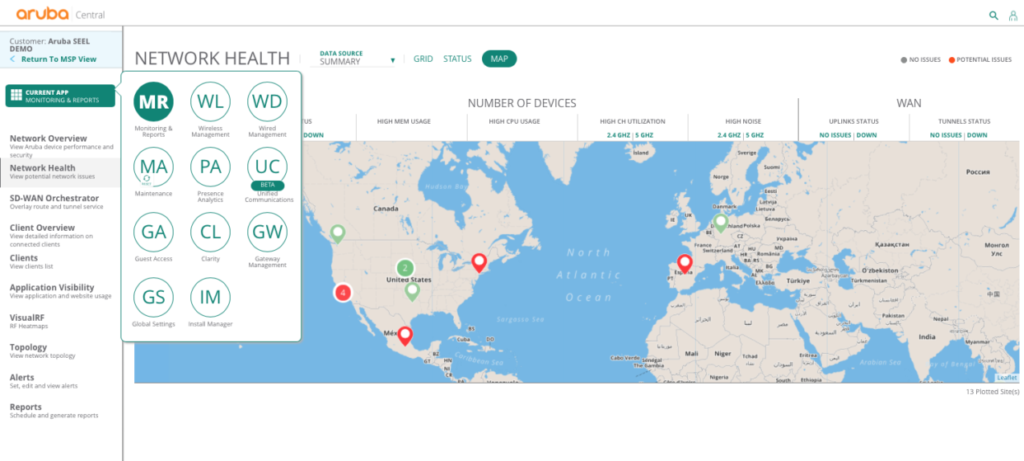The width and height of the screenshot is (1024, 461).
Task: Open GS Global Settings app
Action: click(x=154, y=297)
